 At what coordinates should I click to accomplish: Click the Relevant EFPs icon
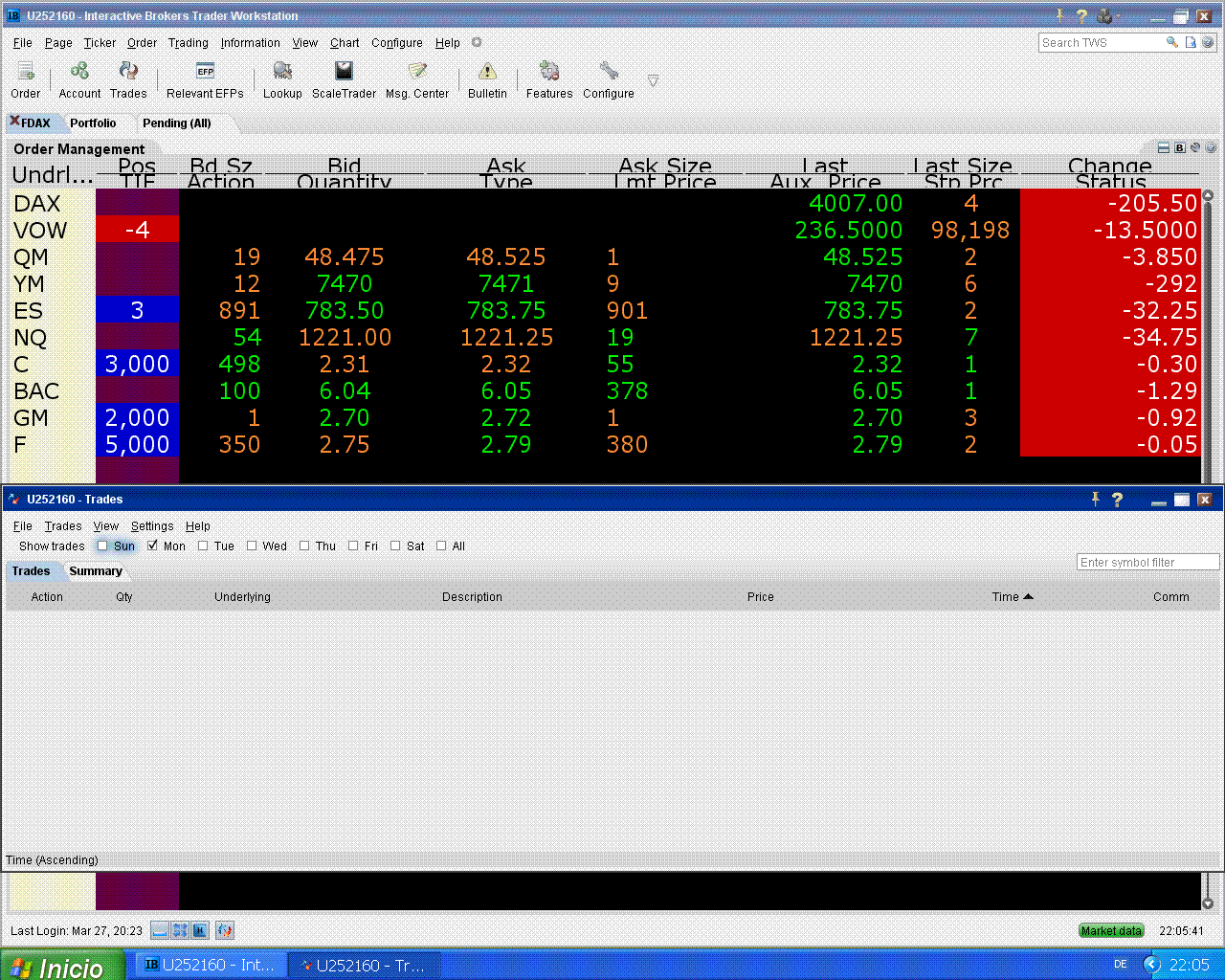pyautogui.click(x=205, y=71)
